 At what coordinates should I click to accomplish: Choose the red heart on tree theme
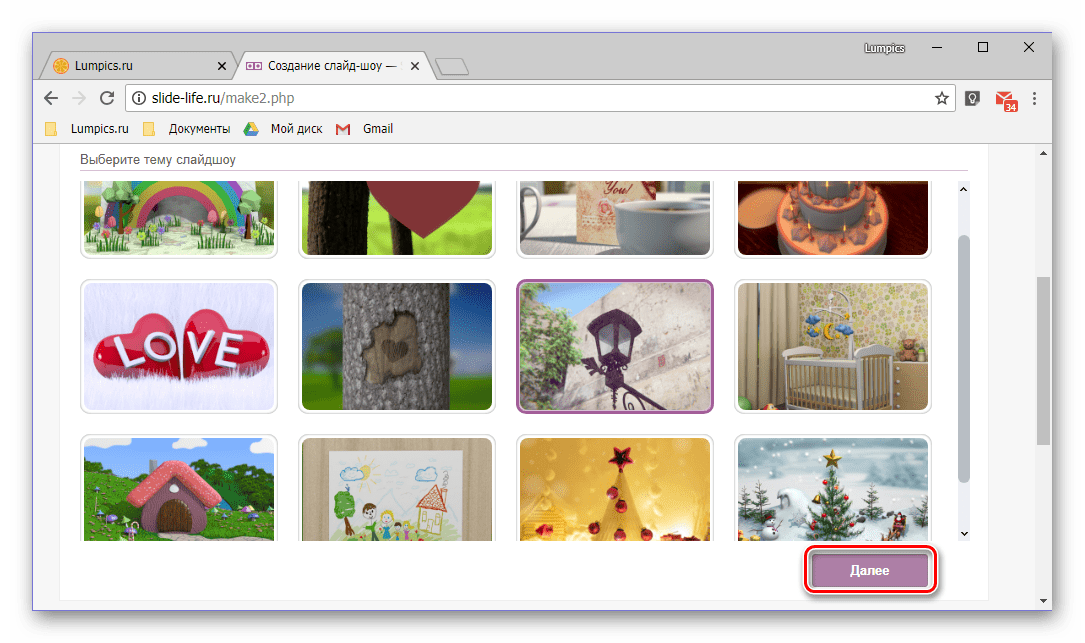click(397, 218)
